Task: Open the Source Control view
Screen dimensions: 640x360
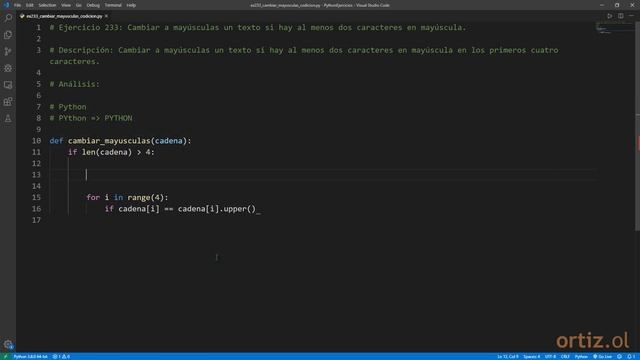Action: (8, 51)
